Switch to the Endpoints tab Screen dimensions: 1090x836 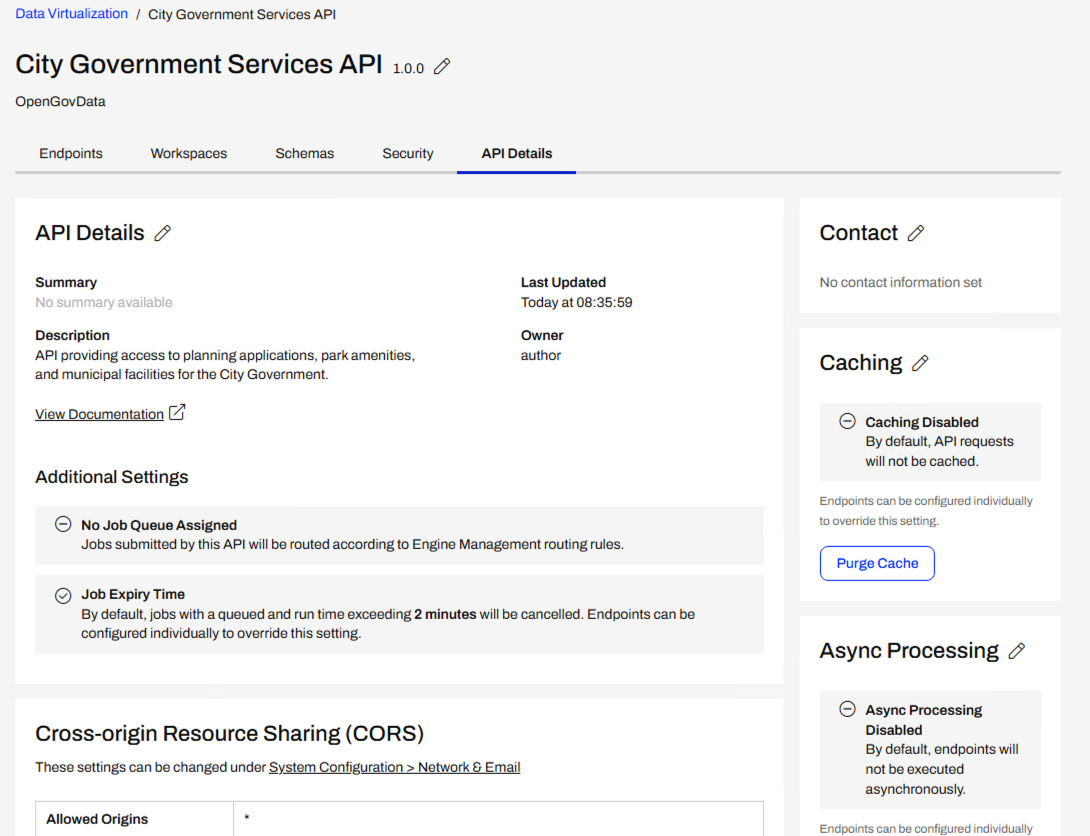pos(71,154)
